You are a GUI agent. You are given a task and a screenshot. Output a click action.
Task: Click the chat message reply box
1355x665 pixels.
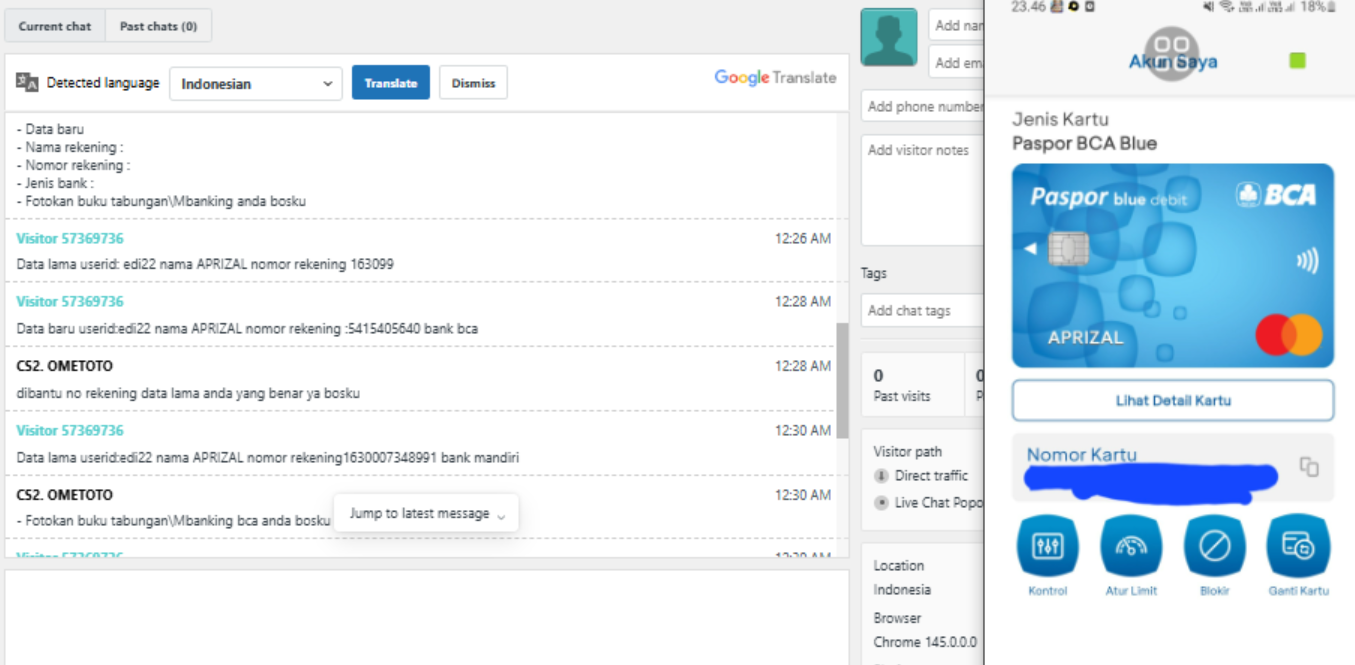click(427, 616)
